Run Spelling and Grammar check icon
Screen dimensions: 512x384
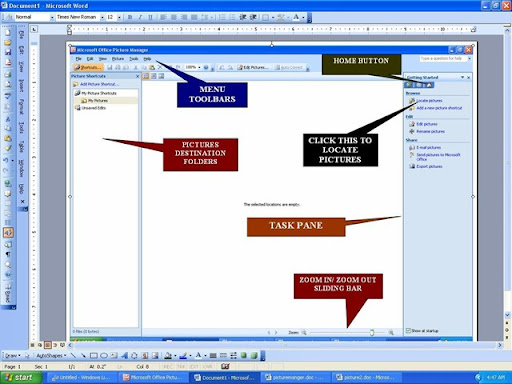point(8,96)
